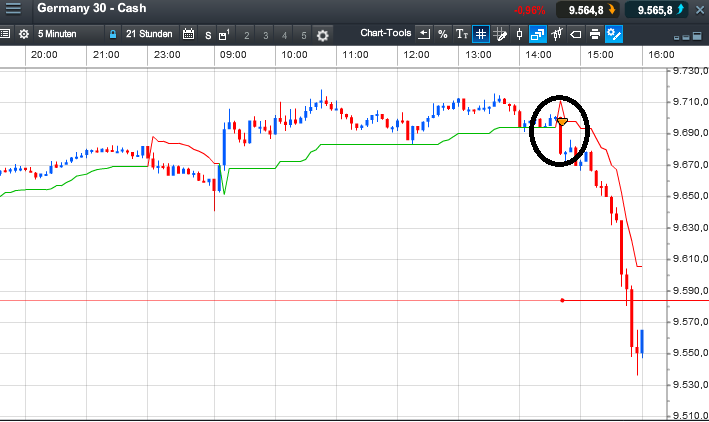Image resolution: width=709 pixels, height=422 pixels.
Task: Toggle the overlapping windows chart tool
Action: (538, 34)
